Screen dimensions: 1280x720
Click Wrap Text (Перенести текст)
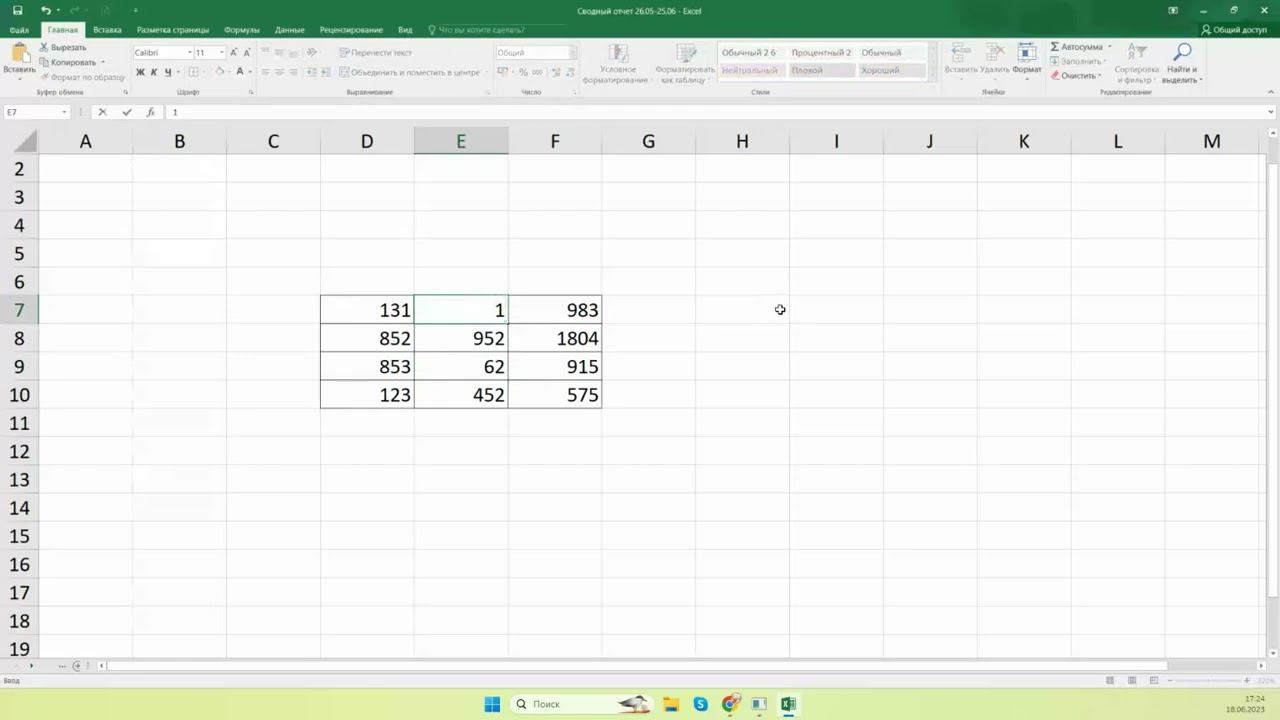375,52
